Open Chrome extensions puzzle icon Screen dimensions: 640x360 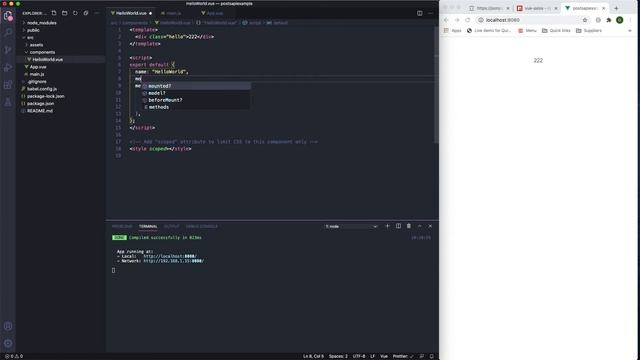(609, 20)
